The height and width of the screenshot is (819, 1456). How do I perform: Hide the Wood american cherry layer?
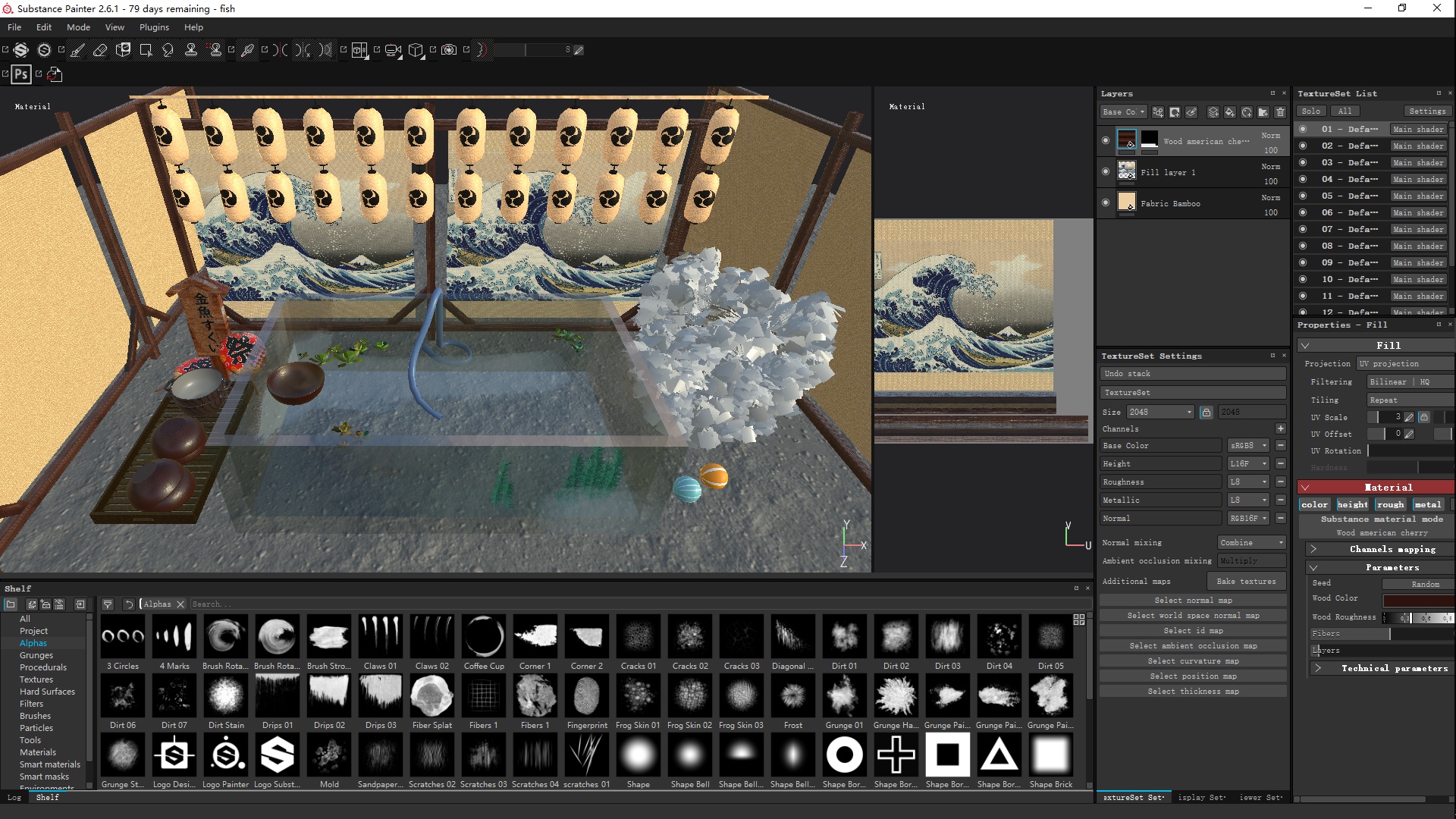point(1106,140)
